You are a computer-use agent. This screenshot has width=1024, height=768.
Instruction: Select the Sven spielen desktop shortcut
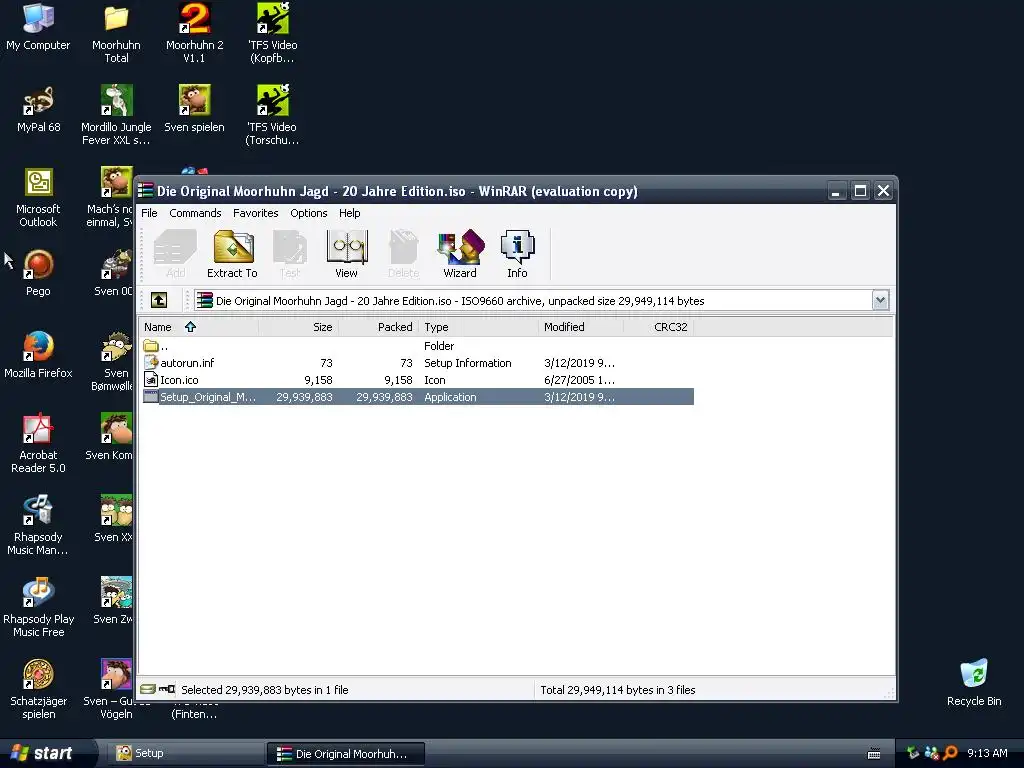coord(194,109)
